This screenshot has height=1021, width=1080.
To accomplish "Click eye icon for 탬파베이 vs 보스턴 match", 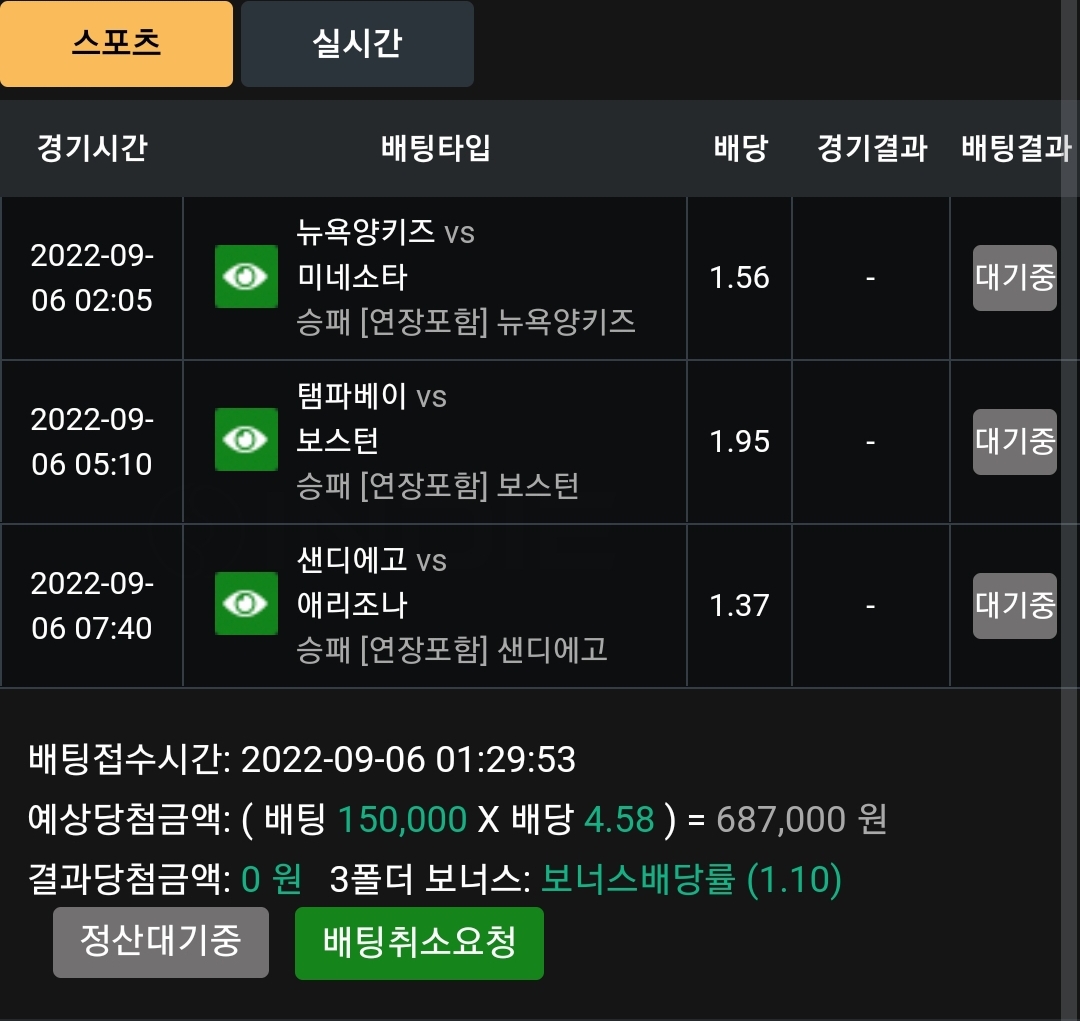I will (x=246, y=440).
